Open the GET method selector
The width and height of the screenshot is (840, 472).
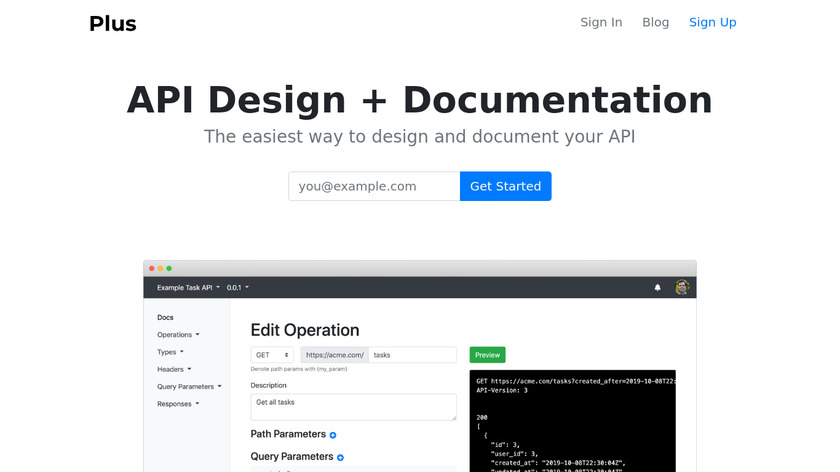click(272, 355)
